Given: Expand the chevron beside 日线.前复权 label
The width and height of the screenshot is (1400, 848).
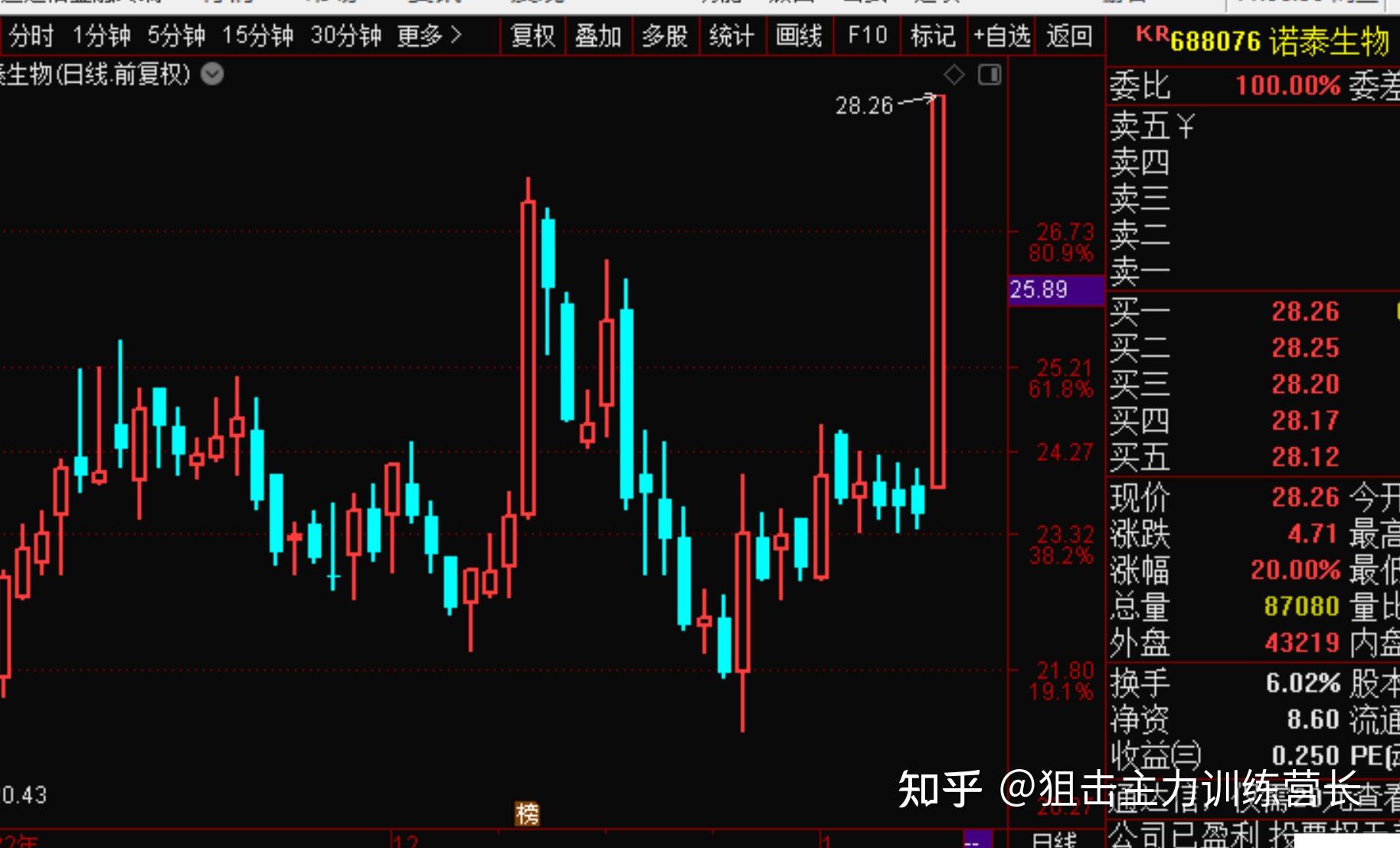Looking at the screenshot, I should [212, 74].
